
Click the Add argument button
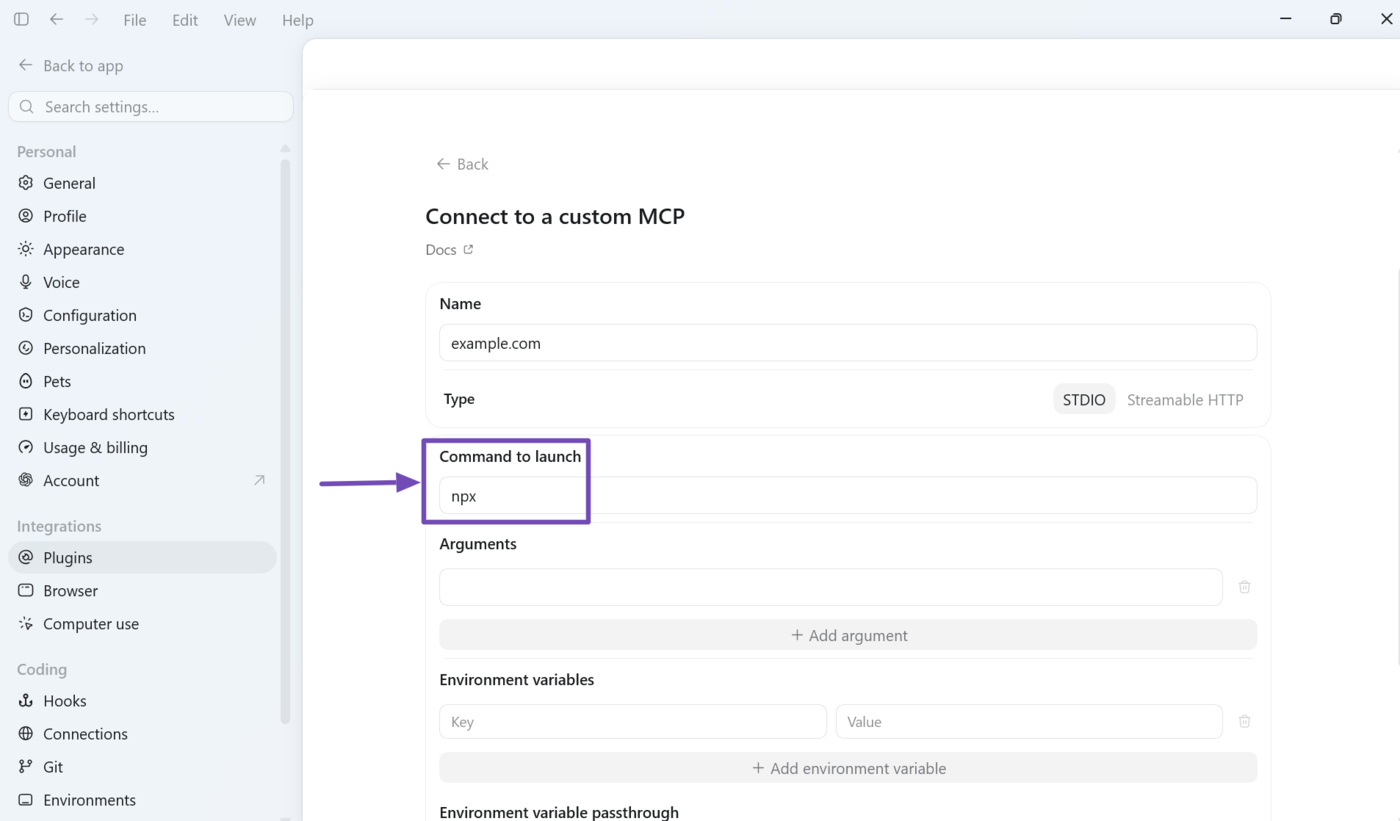point(848,635)
